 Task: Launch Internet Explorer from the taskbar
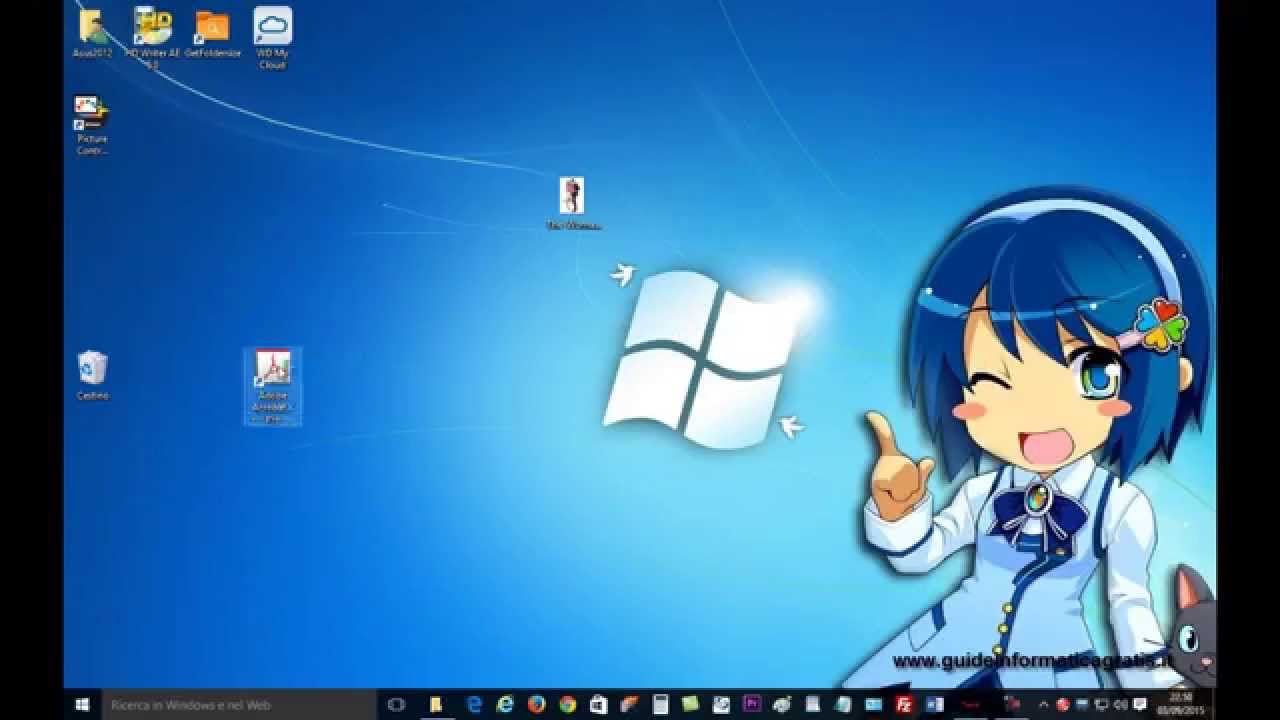point(506,705)
